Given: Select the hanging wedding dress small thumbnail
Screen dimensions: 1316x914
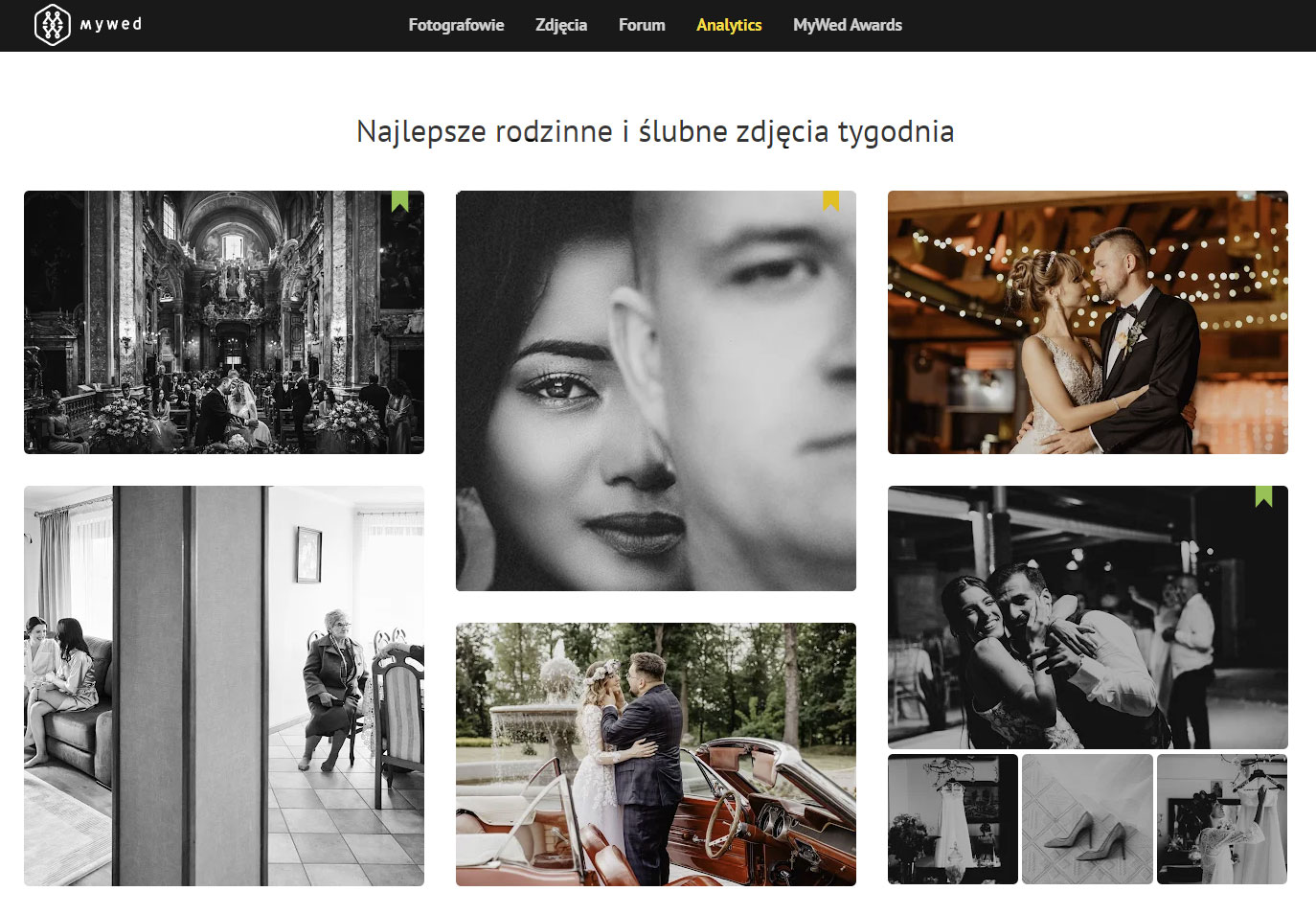Looking at the screenshot, I should (952, 818).
